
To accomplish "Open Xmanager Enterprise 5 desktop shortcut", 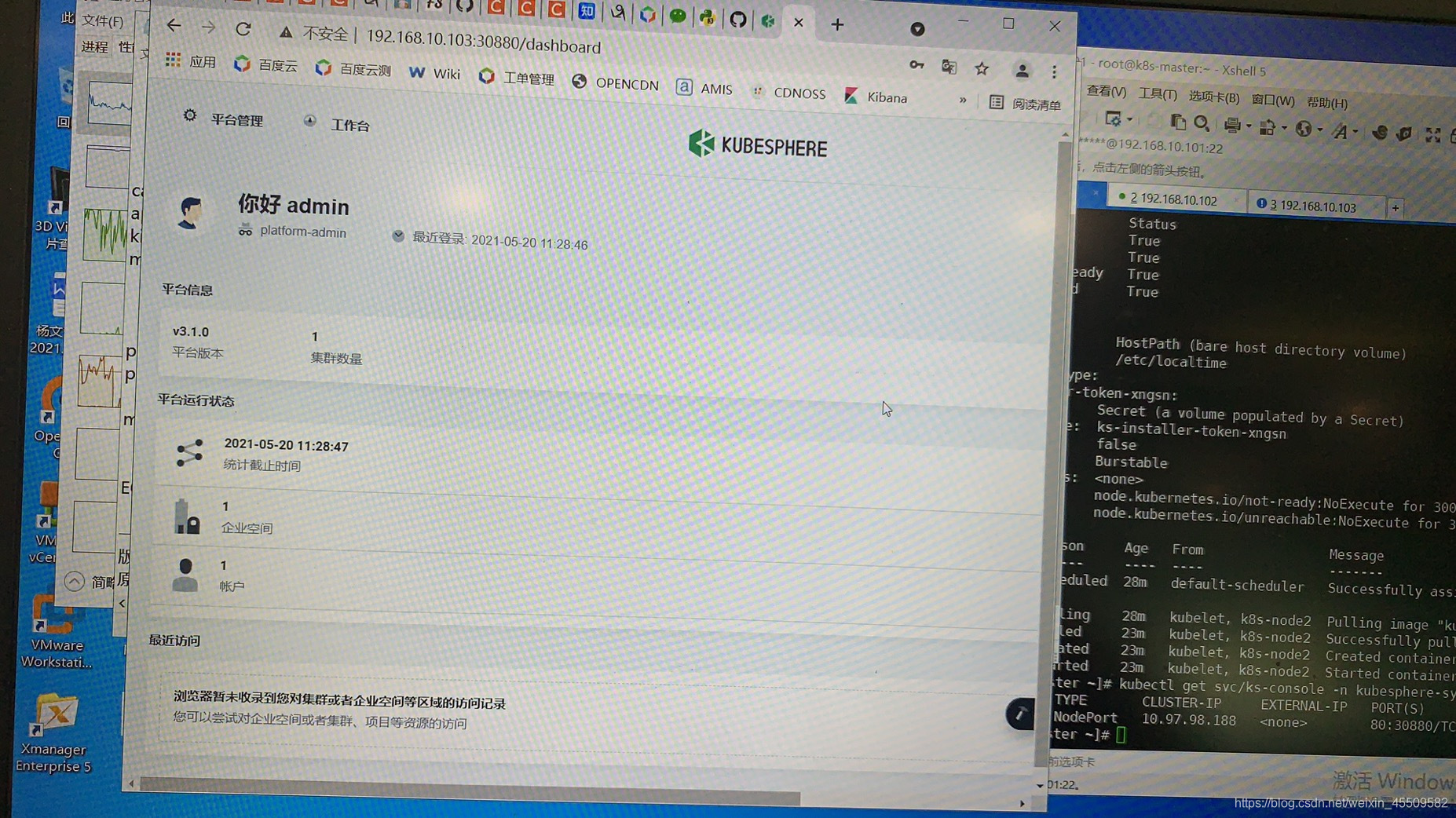I will pyautogui.click(x=53, y=733).
